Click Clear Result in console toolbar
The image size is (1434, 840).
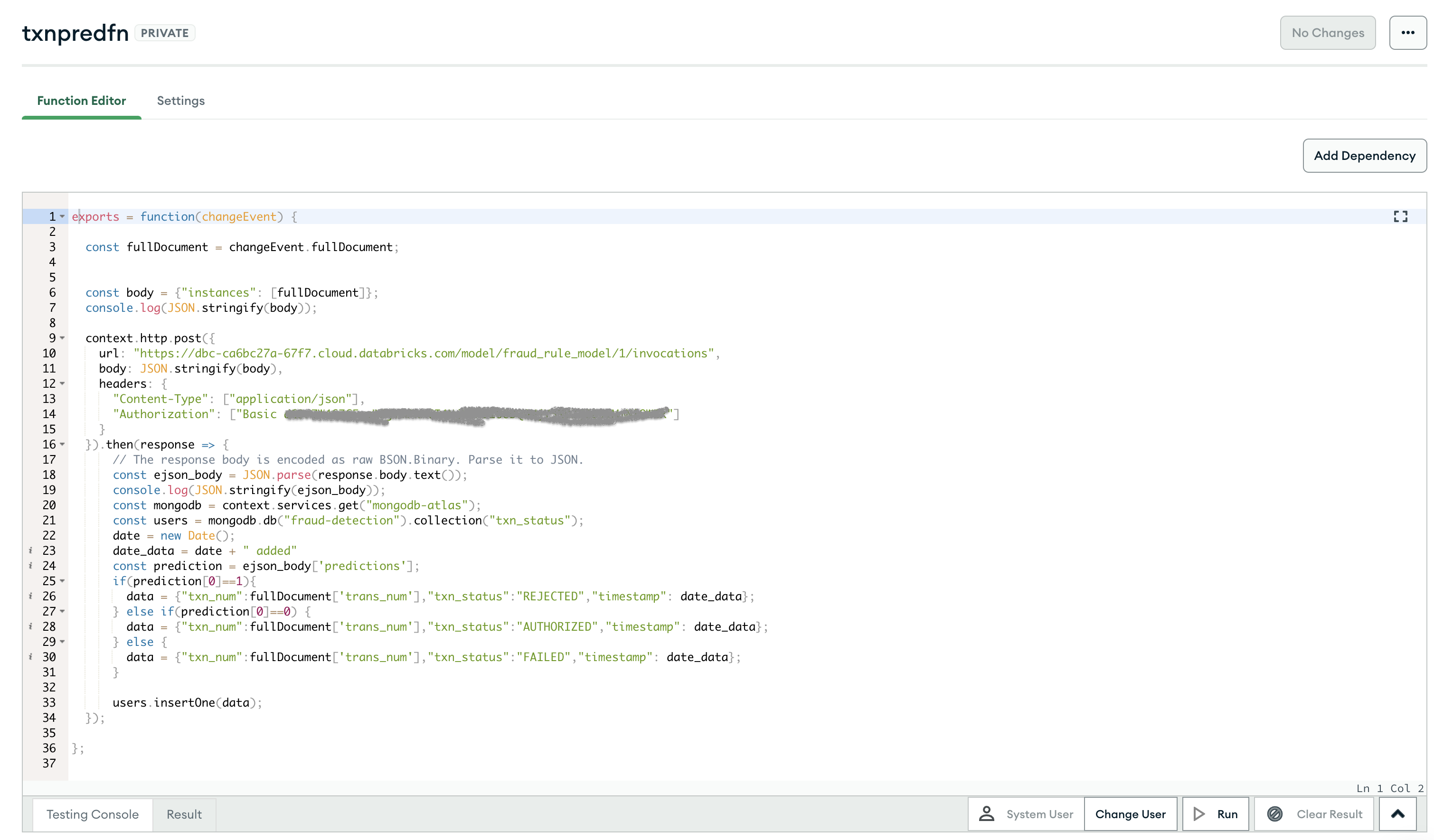pyautogui.click(x=1314, y=814)
